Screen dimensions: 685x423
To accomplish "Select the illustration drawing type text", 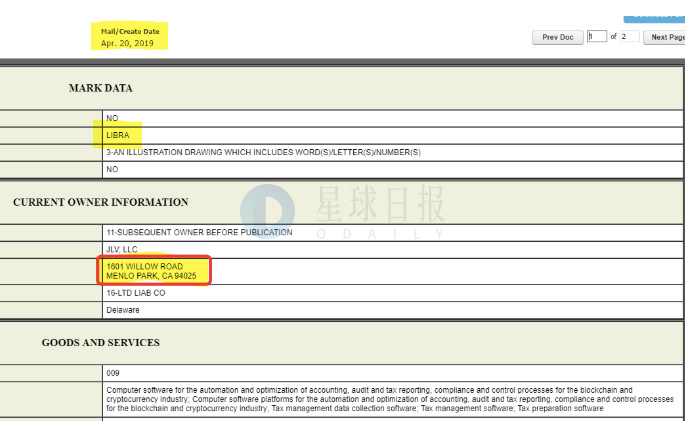I will (263, 153).
